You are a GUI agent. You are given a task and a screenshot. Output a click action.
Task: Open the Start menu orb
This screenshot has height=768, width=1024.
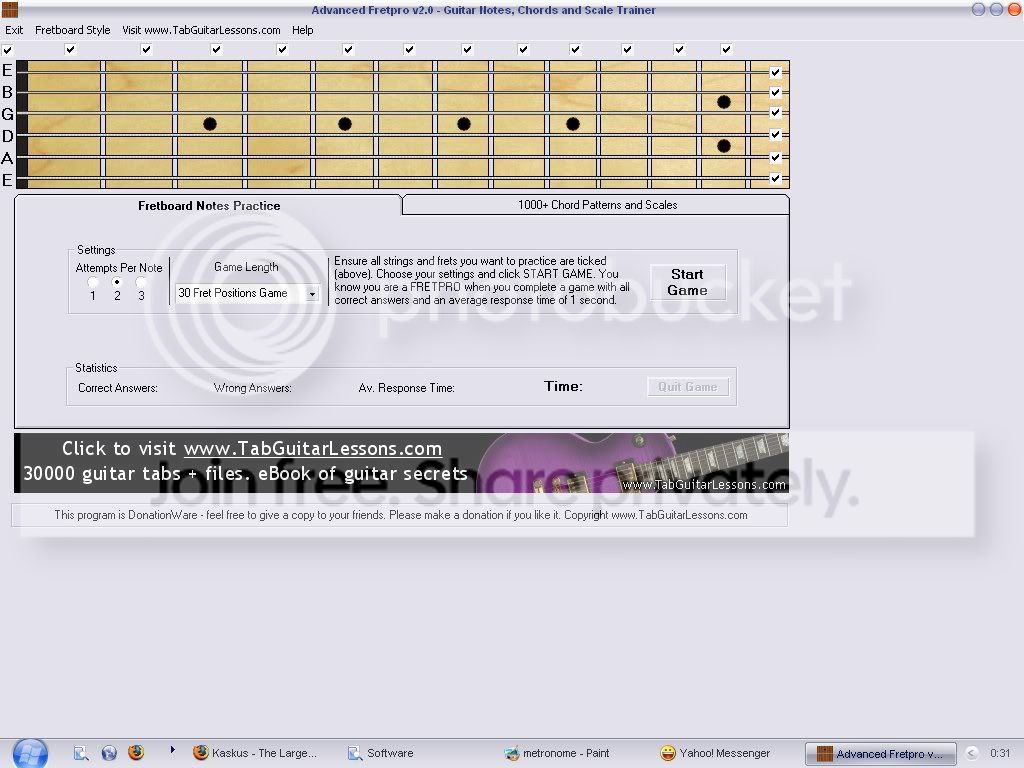[30, 754]
